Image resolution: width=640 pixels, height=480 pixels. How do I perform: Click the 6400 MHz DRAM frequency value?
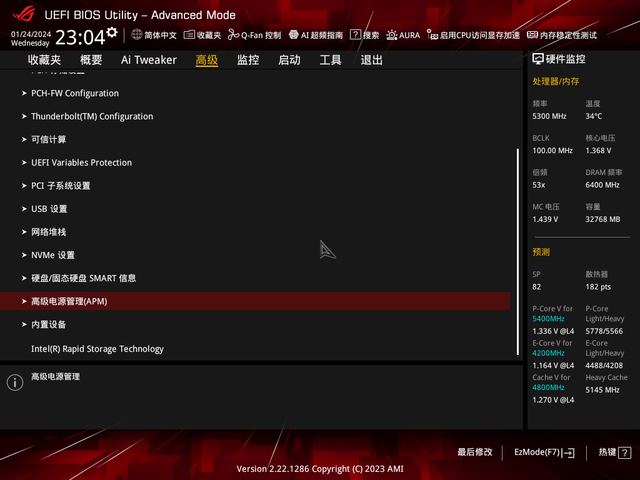[602, 185]
